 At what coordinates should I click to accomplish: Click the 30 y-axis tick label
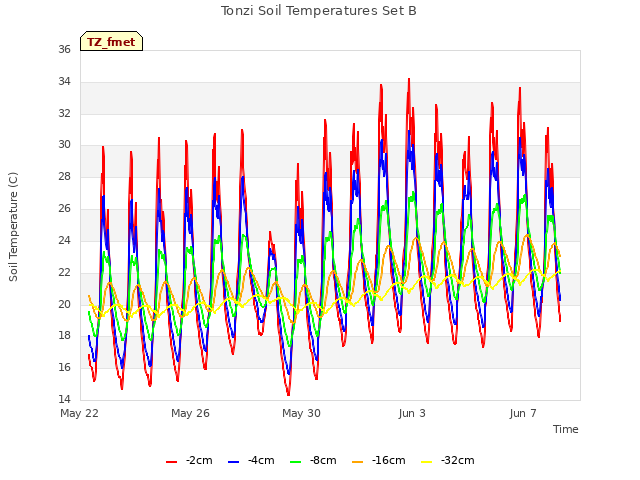[64, 144]
